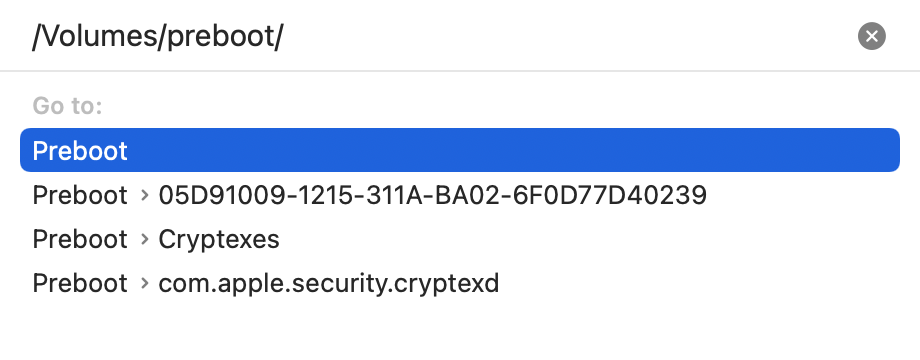Click the blue highlight area right of Preboot

tap(513, 150)
